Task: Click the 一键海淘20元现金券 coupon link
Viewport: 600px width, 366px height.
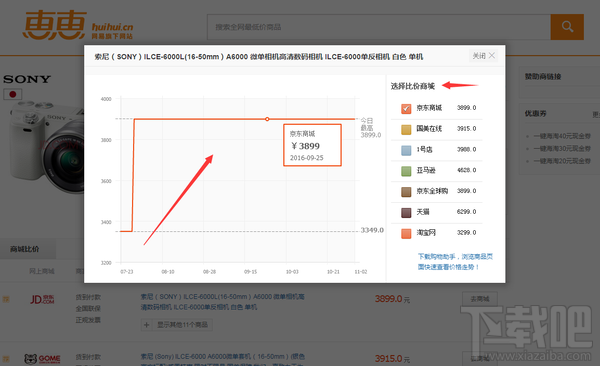Action: click(562, 161)
